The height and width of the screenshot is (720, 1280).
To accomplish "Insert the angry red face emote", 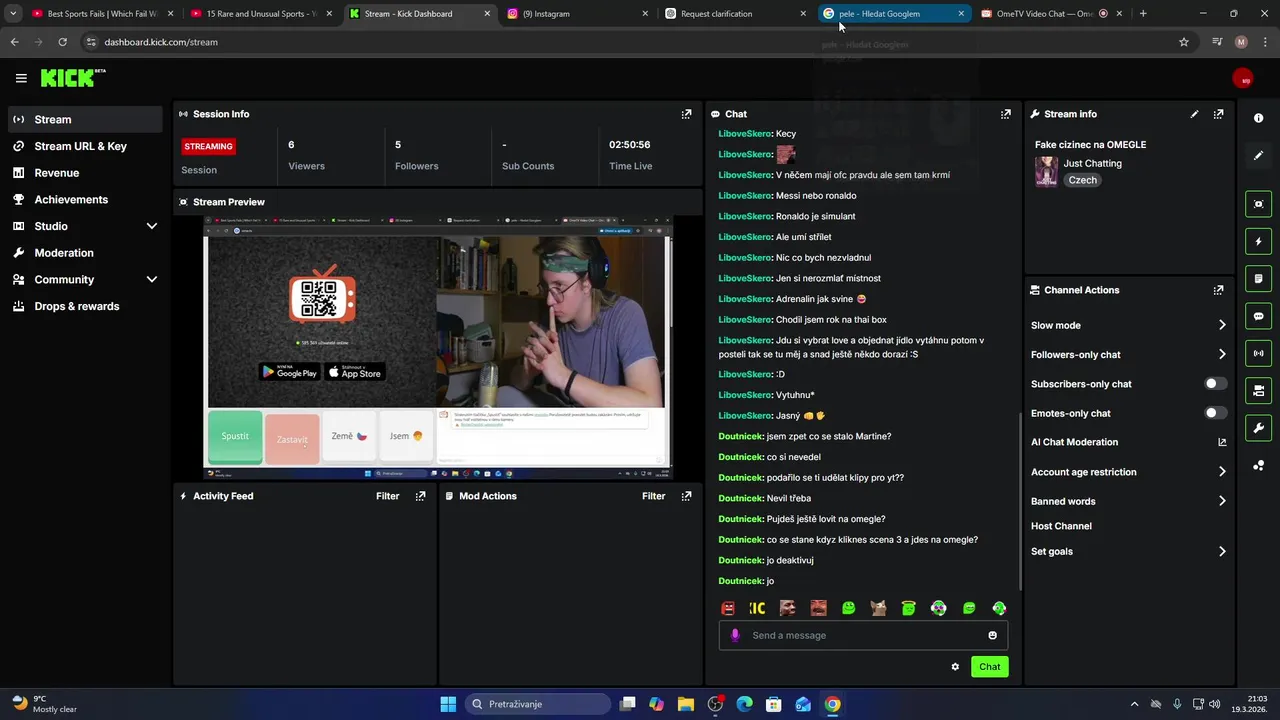I will [728, 608].
